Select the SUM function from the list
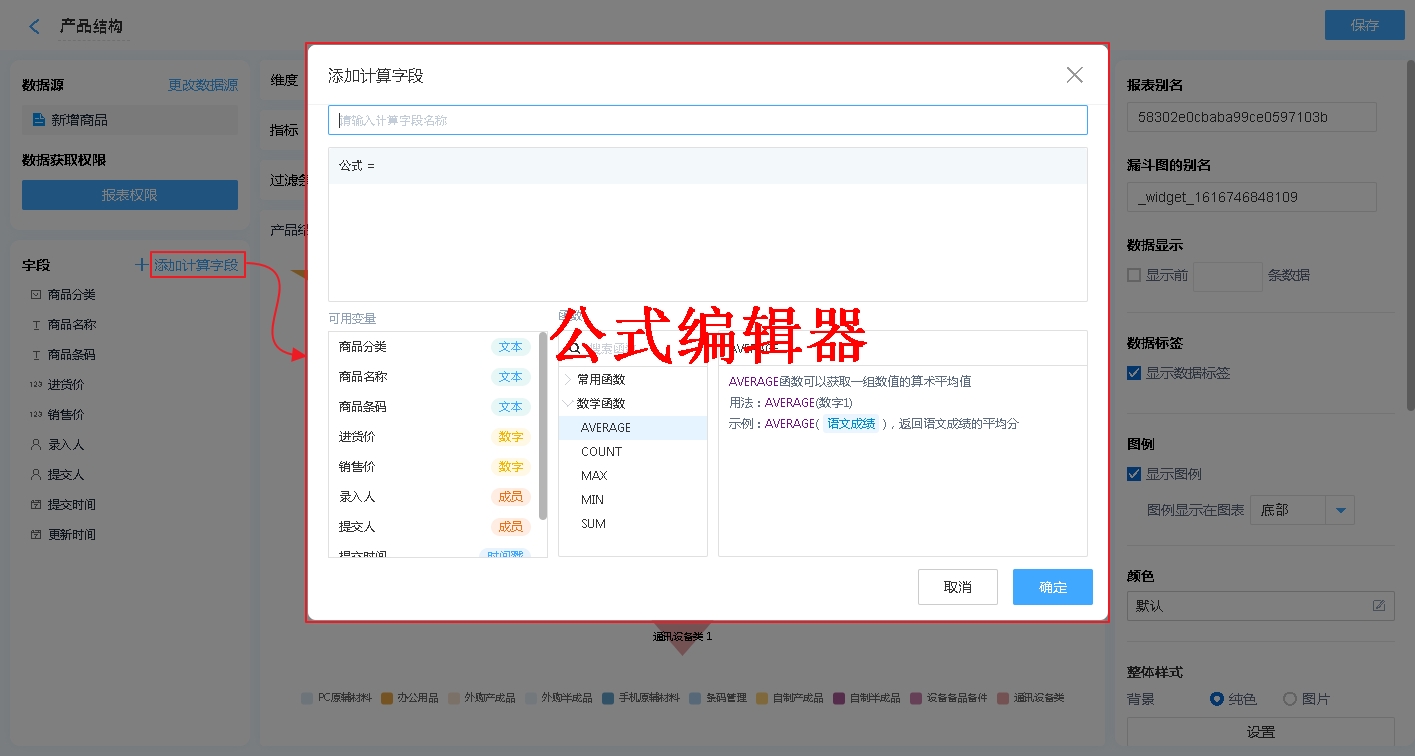Viewport: 1415px width, 756px height. (593, 524)
